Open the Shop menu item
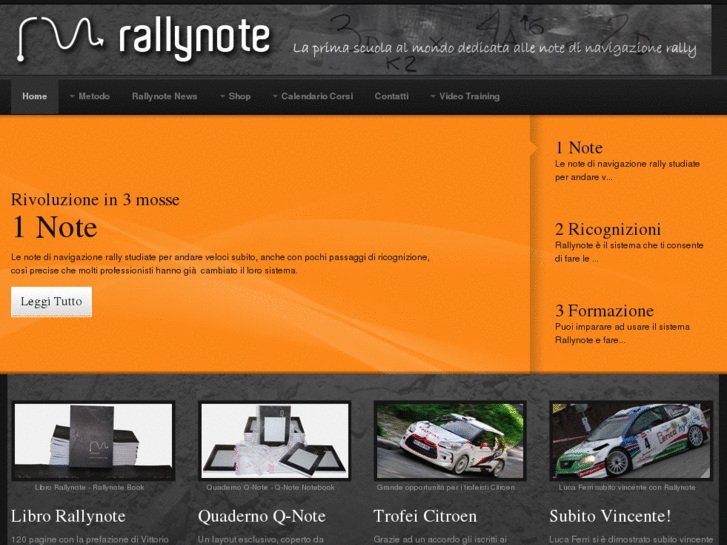The height and width of the screenshot is (545, 727). [239, 96]
